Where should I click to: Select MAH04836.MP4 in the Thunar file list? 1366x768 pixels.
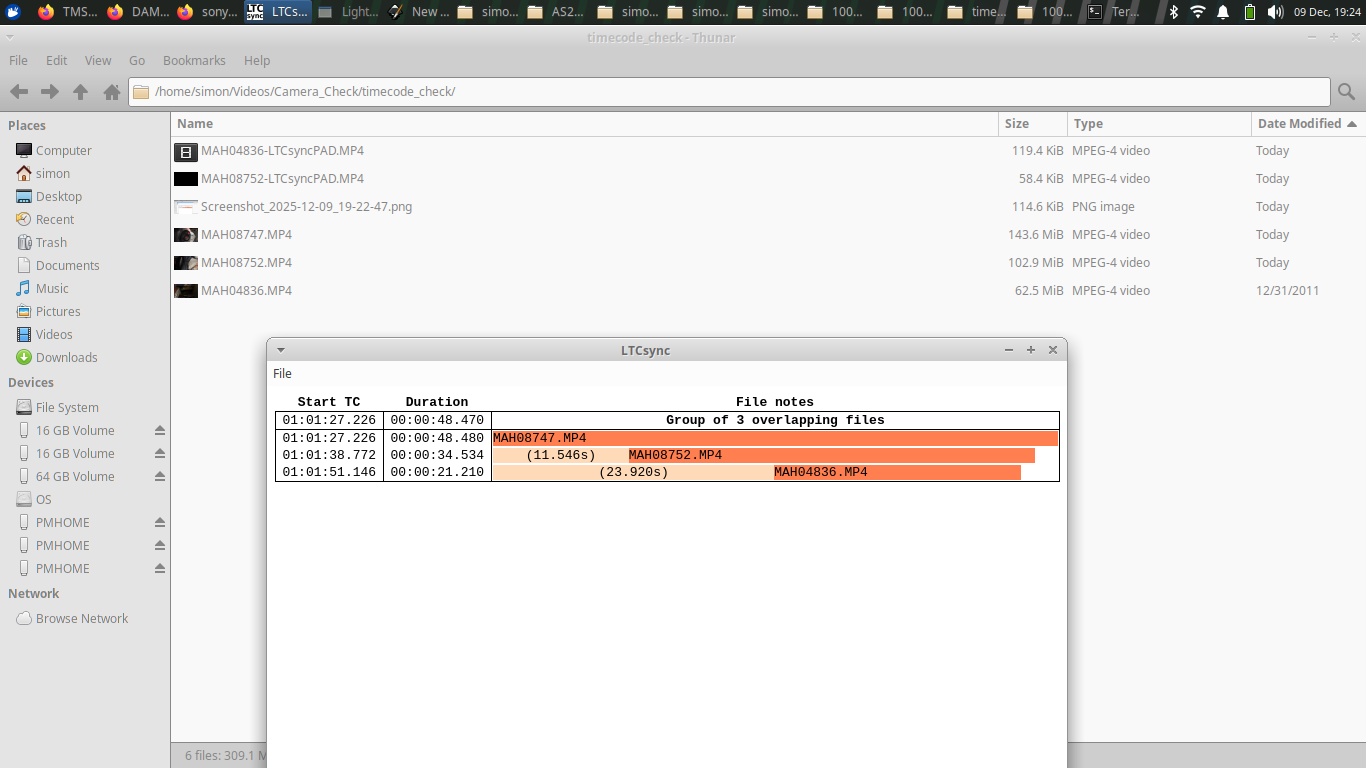(x=246, y=291)
